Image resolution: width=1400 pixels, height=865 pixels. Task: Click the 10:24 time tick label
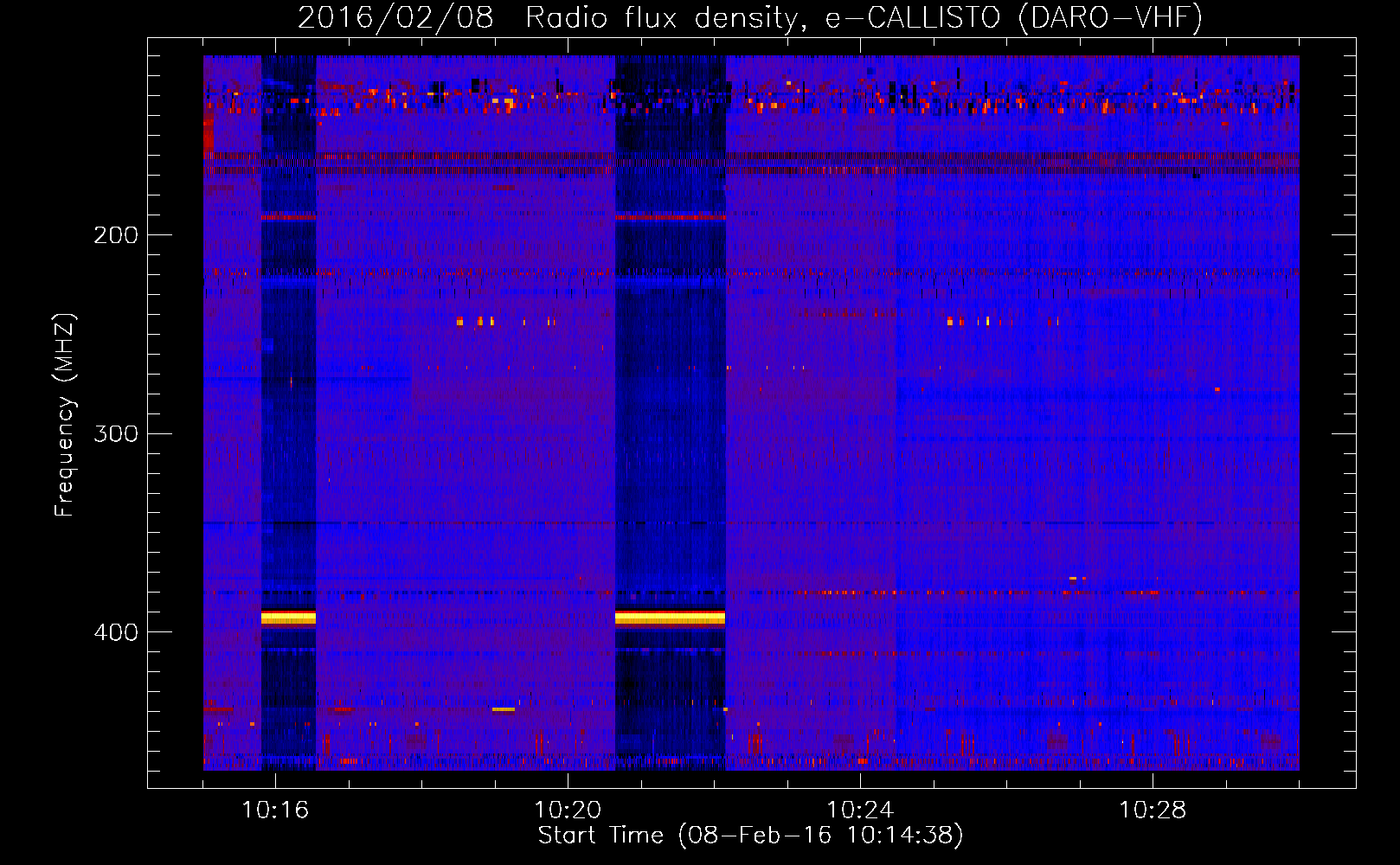(x=860, y=811)
